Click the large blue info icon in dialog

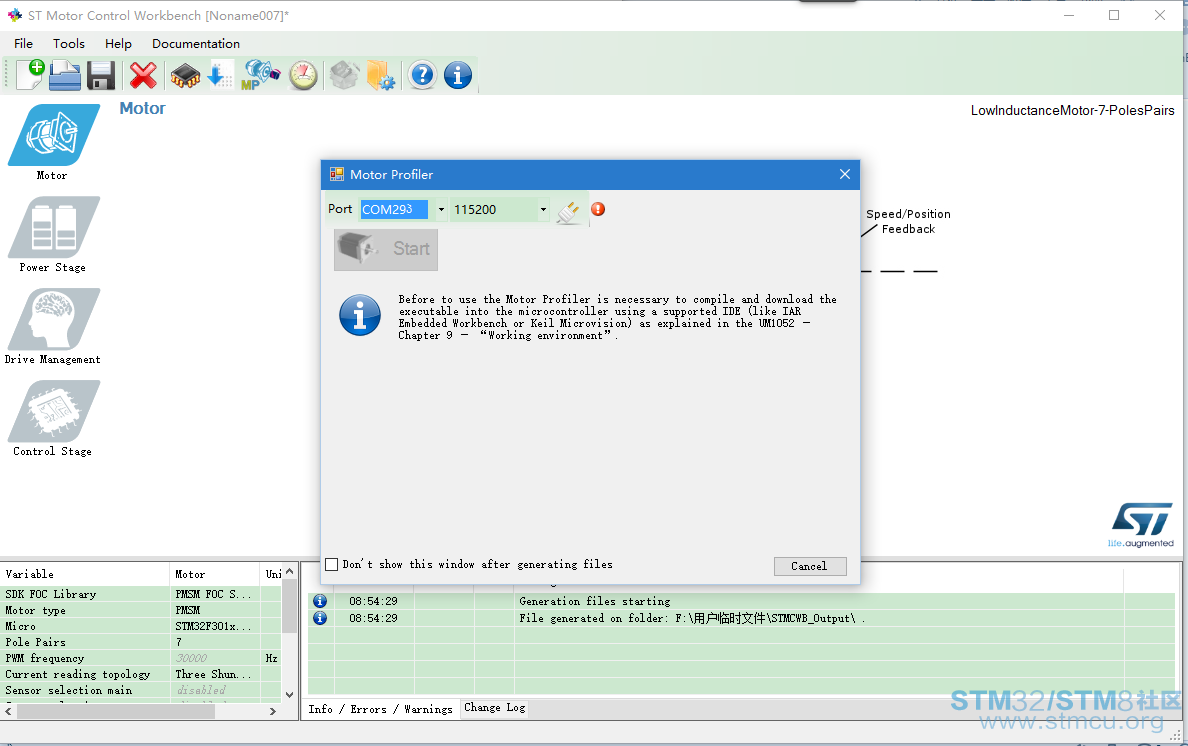(x=360, y=315)
